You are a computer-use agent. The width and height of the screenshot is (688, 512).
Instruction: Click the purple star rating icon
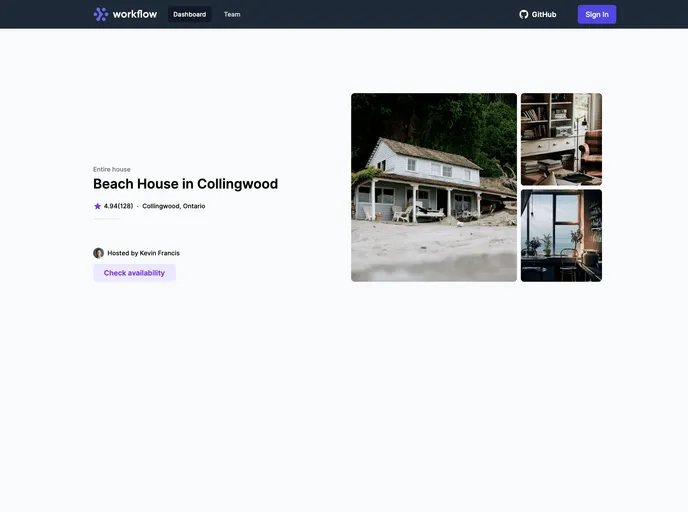tap(98, 206)
